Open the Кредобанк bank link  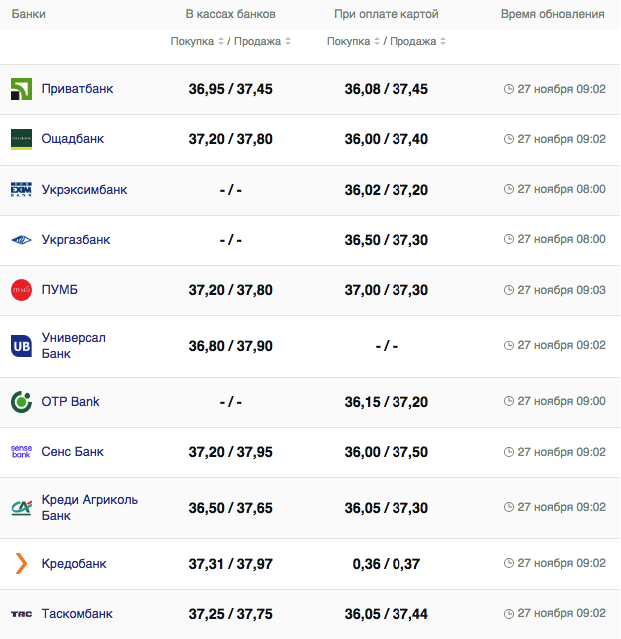74,563
